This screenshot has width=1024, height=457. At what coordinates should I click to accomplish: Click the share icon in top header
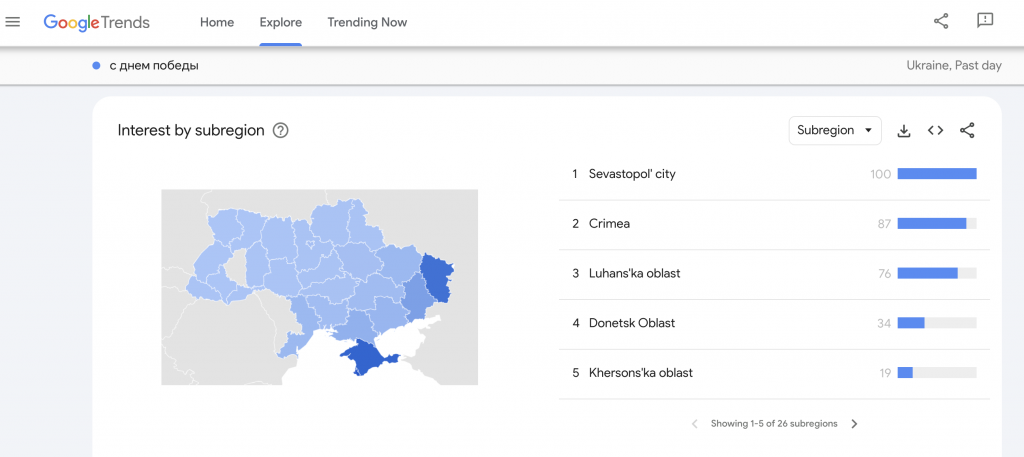[x=941, y=21]
